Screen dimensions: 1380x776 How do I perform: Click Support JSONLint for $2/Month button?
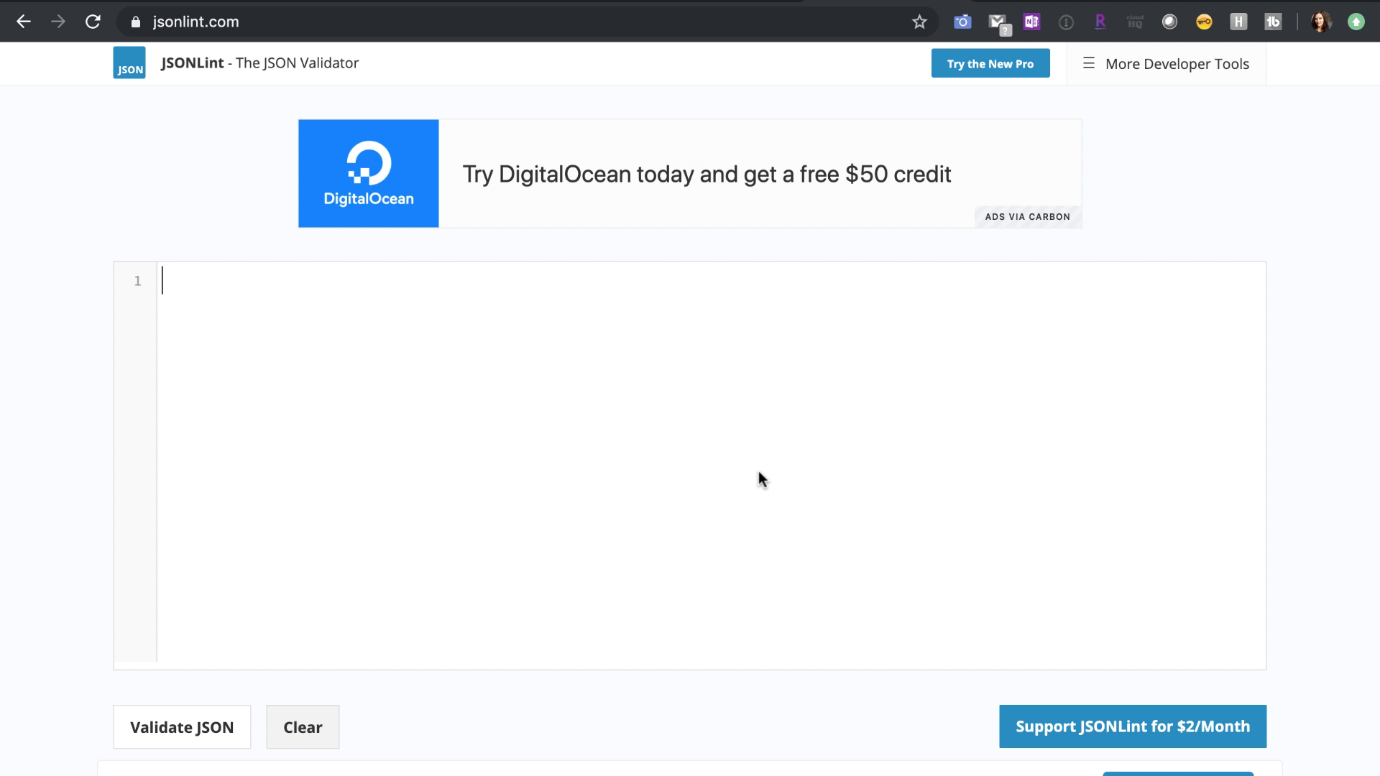(1133, 727)
